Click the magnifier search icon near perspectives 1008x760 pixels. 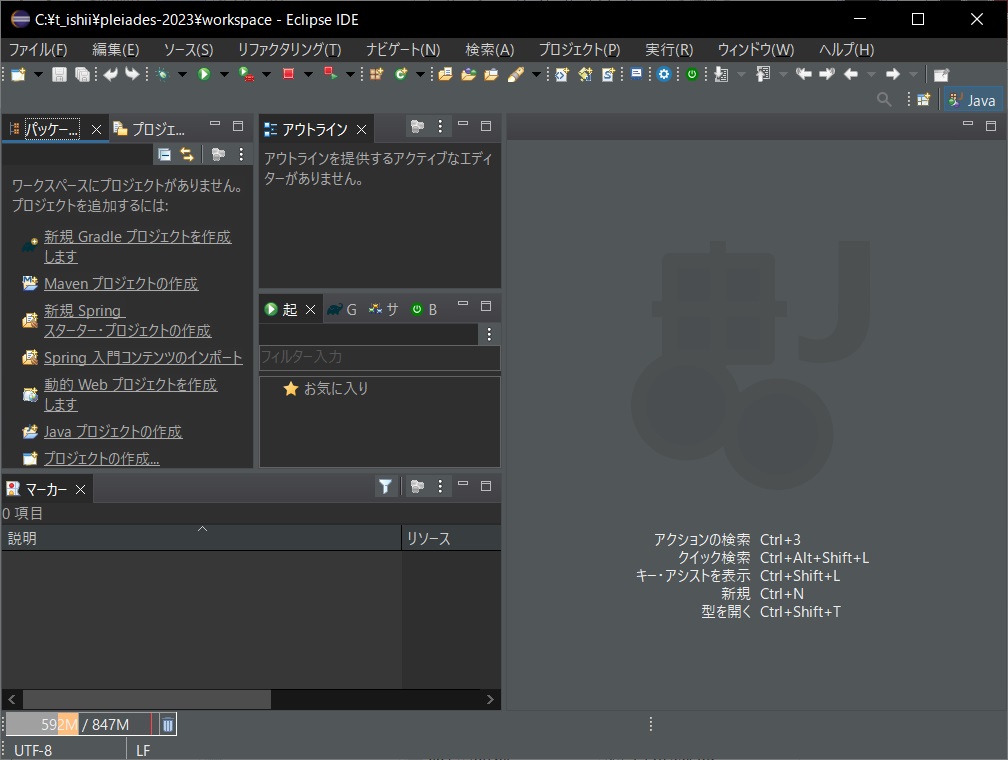coord(884,100)
